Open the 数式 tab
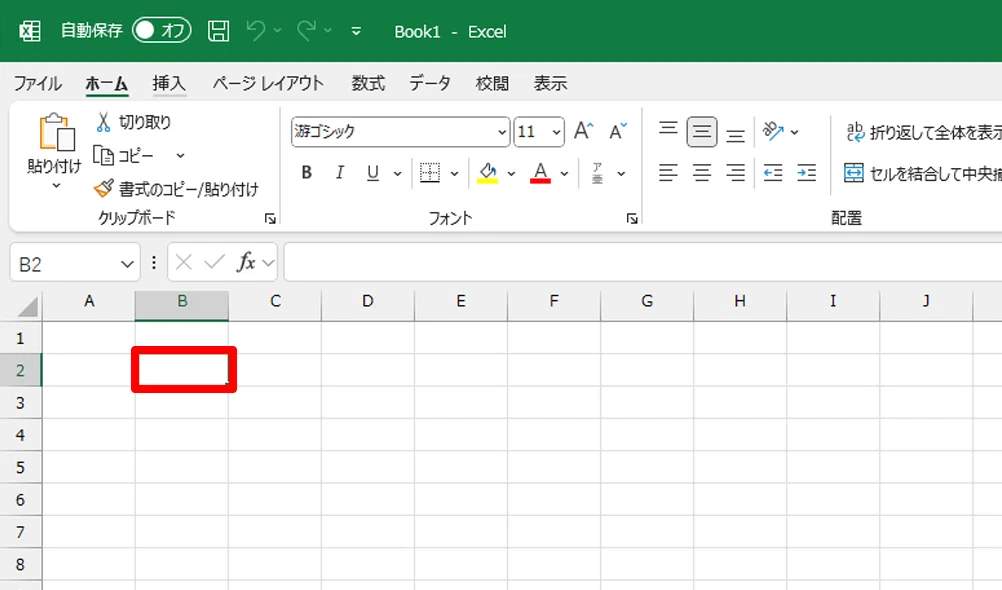The height and width of the screenshot is (590, 1002). (368, 83)
